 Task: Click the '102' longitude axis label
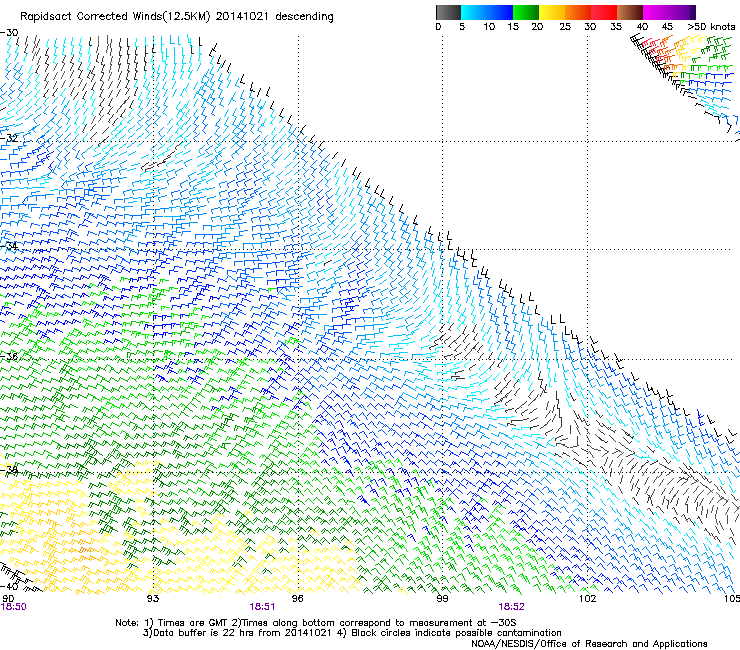[587, 599]
